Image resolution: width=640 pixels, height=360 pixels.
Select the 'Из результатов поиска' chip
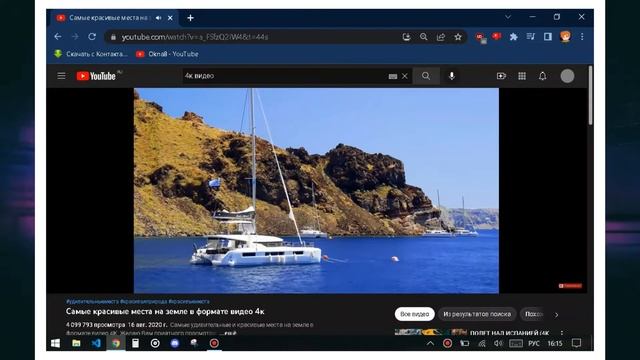(x=477, y=314)
